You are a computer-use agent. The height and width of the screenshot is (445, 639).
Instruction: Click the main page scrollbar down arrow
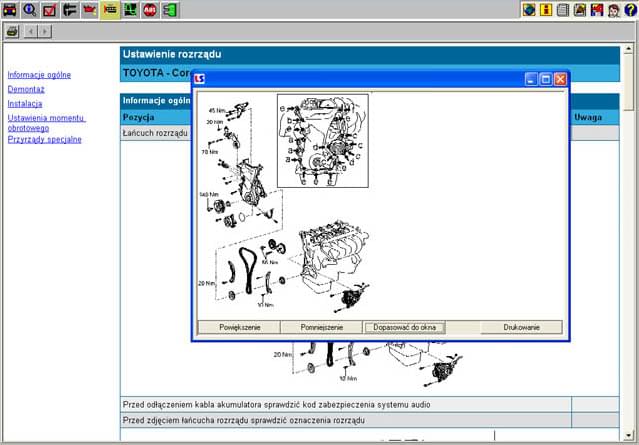coord(629,436)
